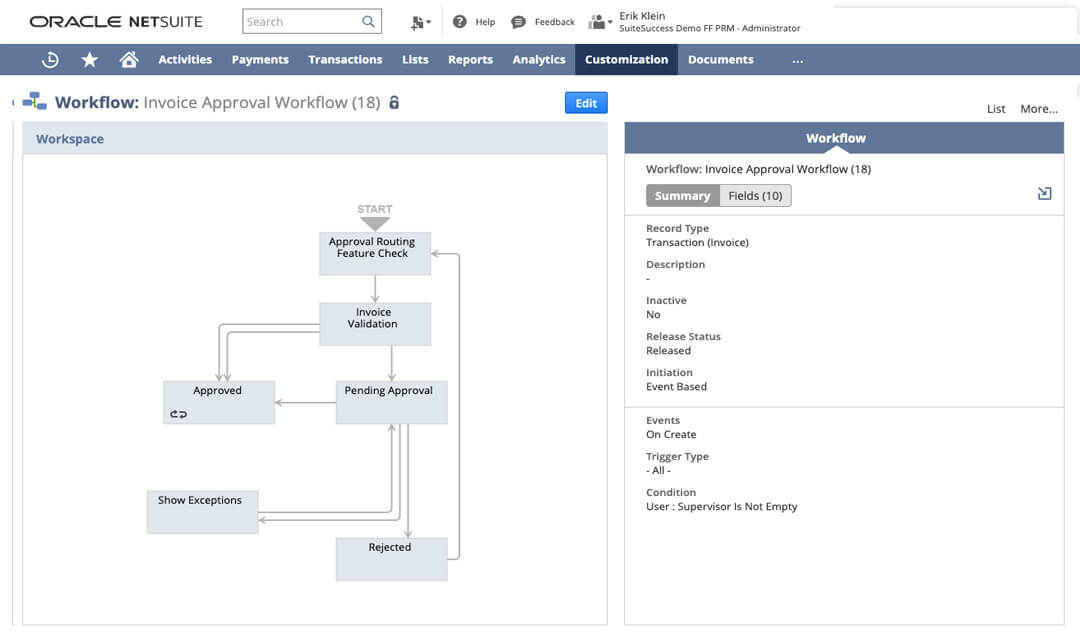This screenshot has width=1080, height=636.
Task: Open the Analytics menu
Action: point(539,60)
